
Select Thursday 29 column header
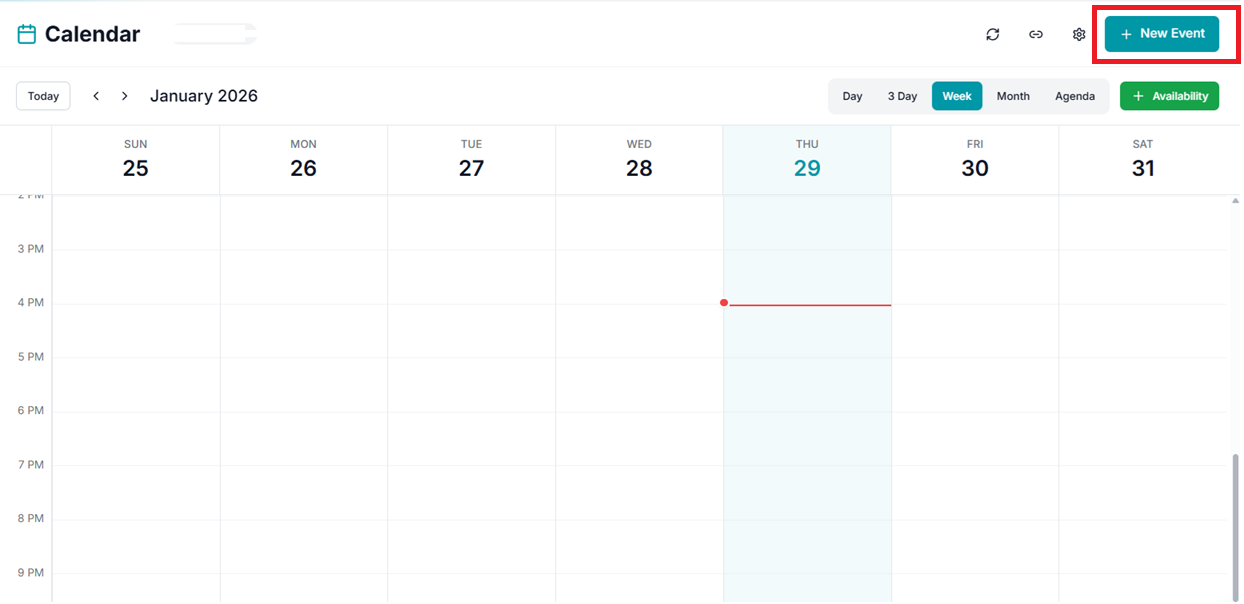pyautogui.click(x=807, y=160)
